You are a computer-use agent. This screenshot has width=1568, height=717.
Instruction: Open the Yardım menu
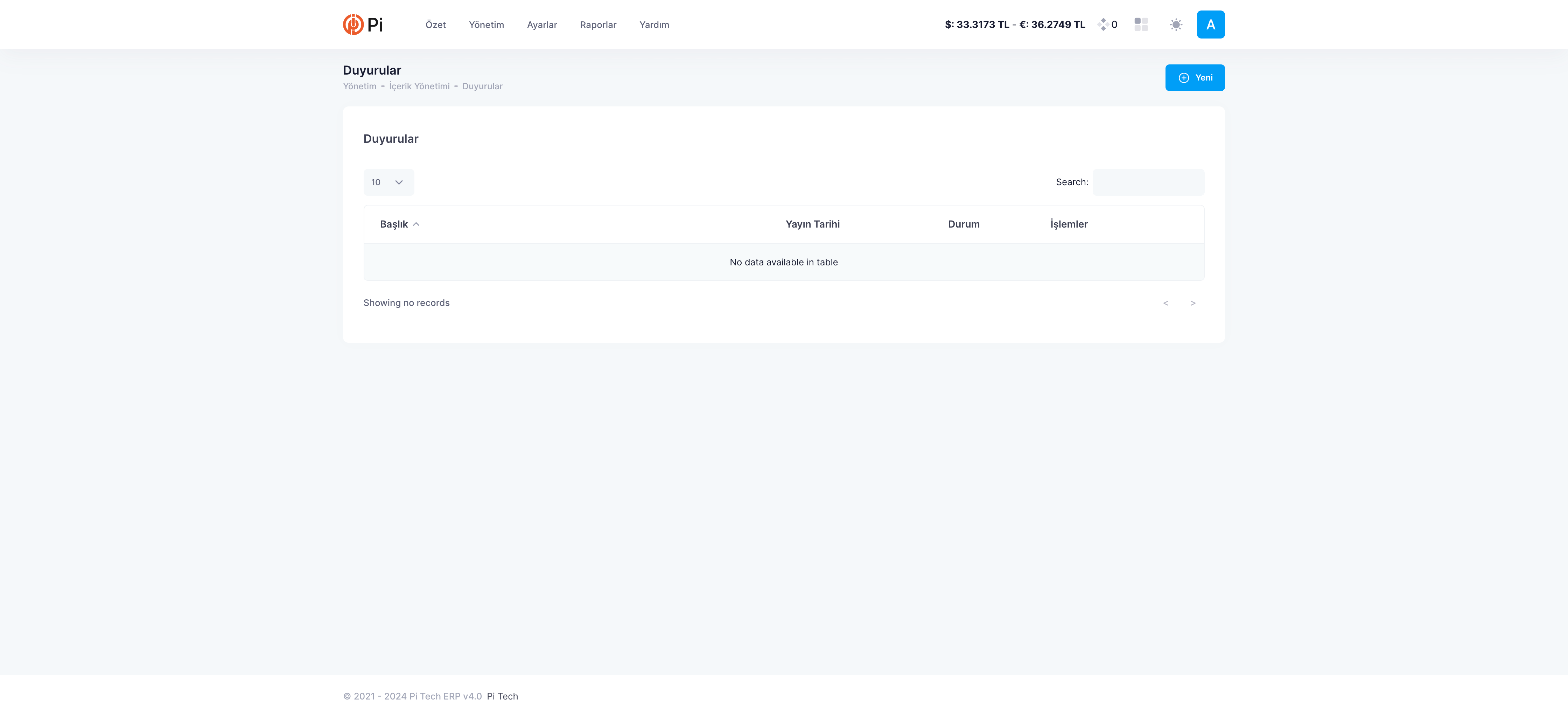[x=654, y=25]
